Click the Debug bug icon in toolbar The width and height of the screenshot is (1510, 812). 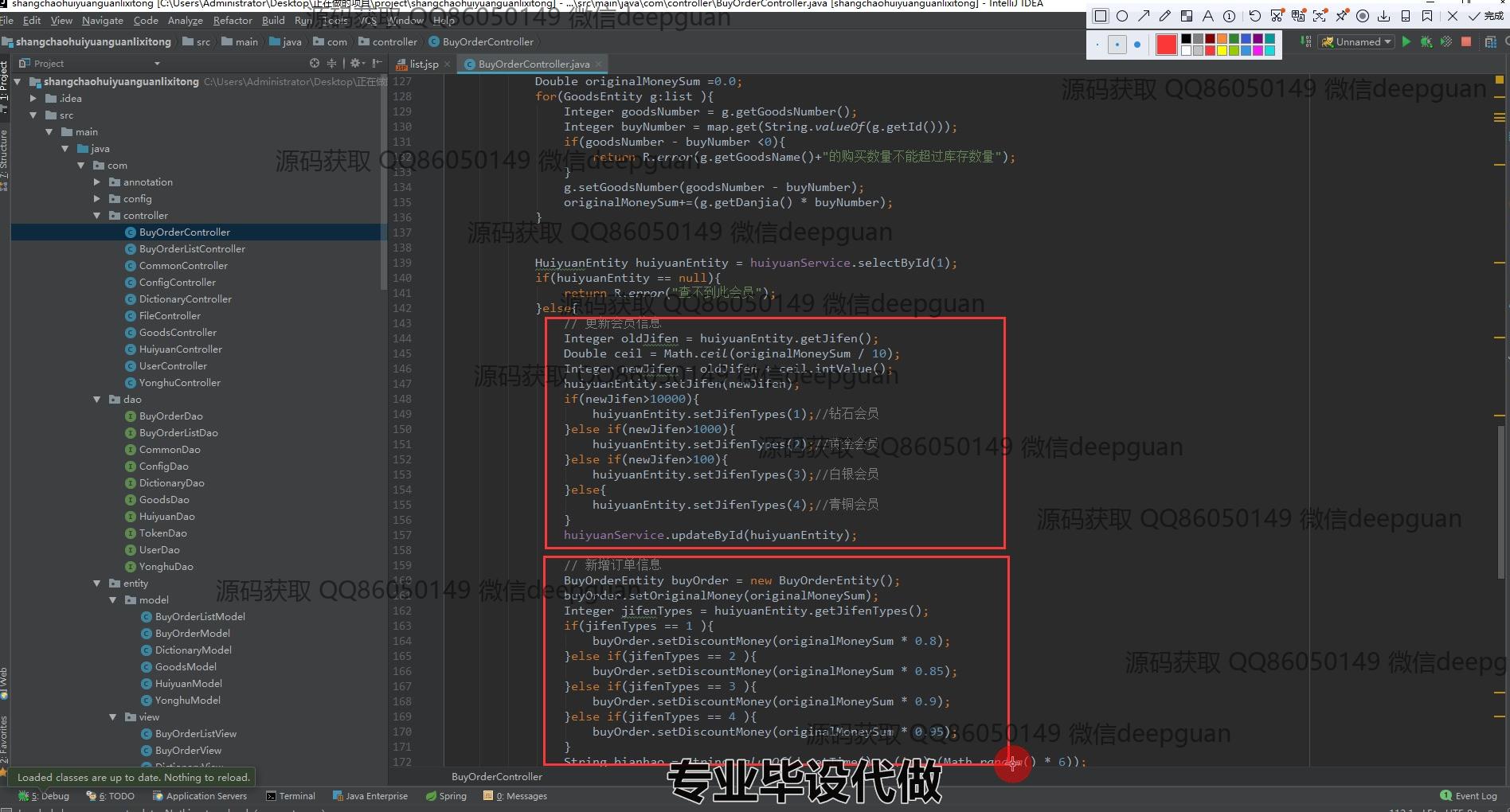1426,42
